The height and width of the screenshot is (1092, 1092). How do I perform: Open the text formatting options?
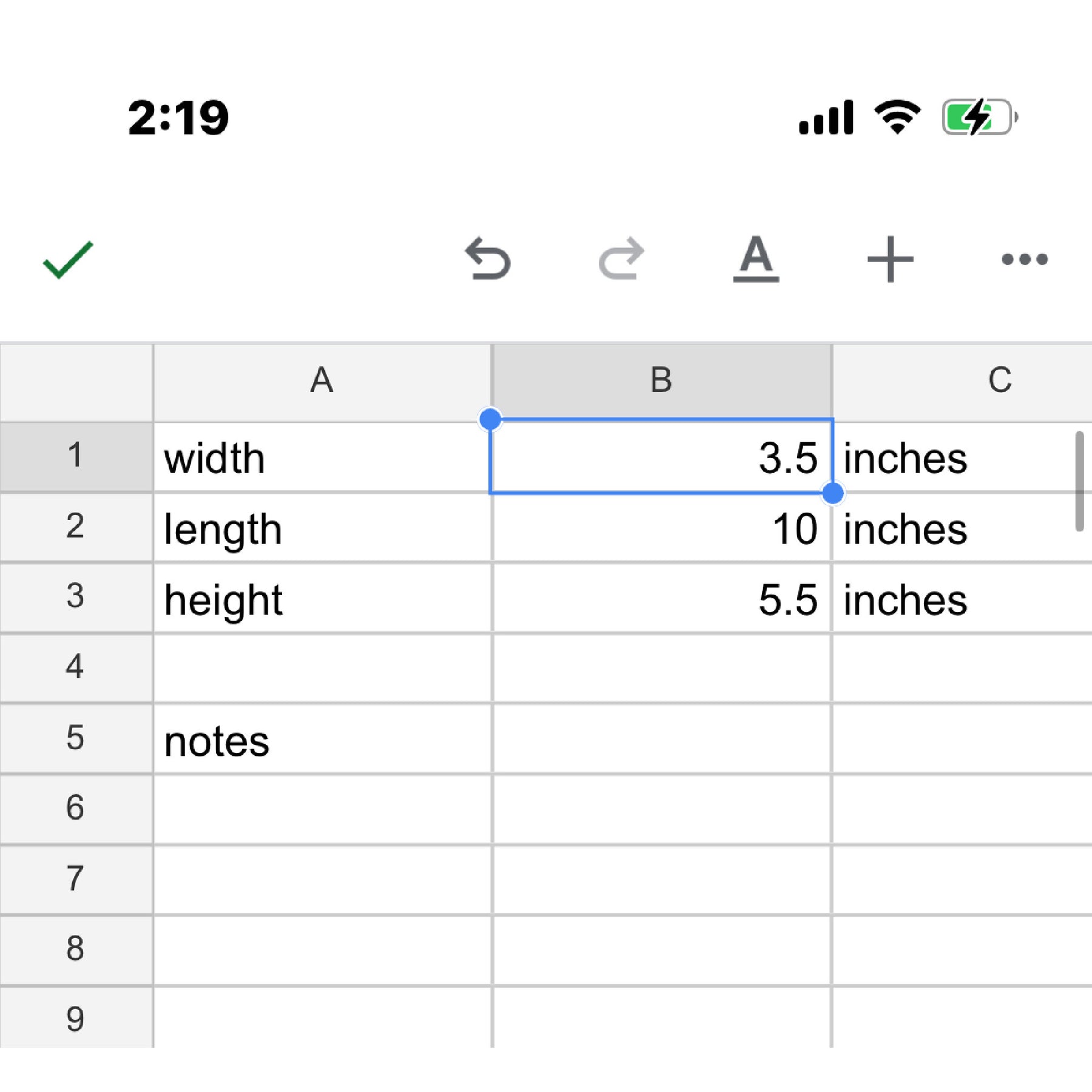(x=755, y=259)
